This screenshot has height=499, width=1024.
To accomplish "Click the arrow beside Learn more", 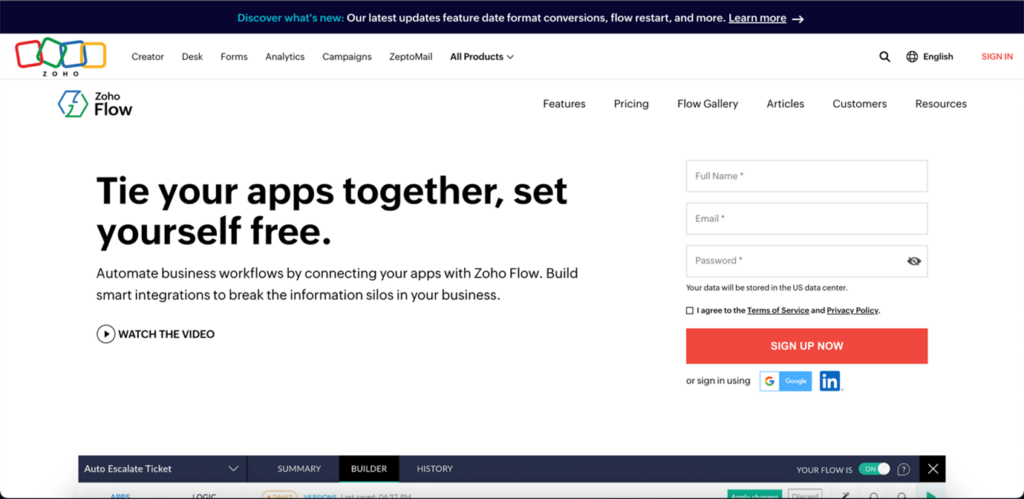I will [797, 19].
